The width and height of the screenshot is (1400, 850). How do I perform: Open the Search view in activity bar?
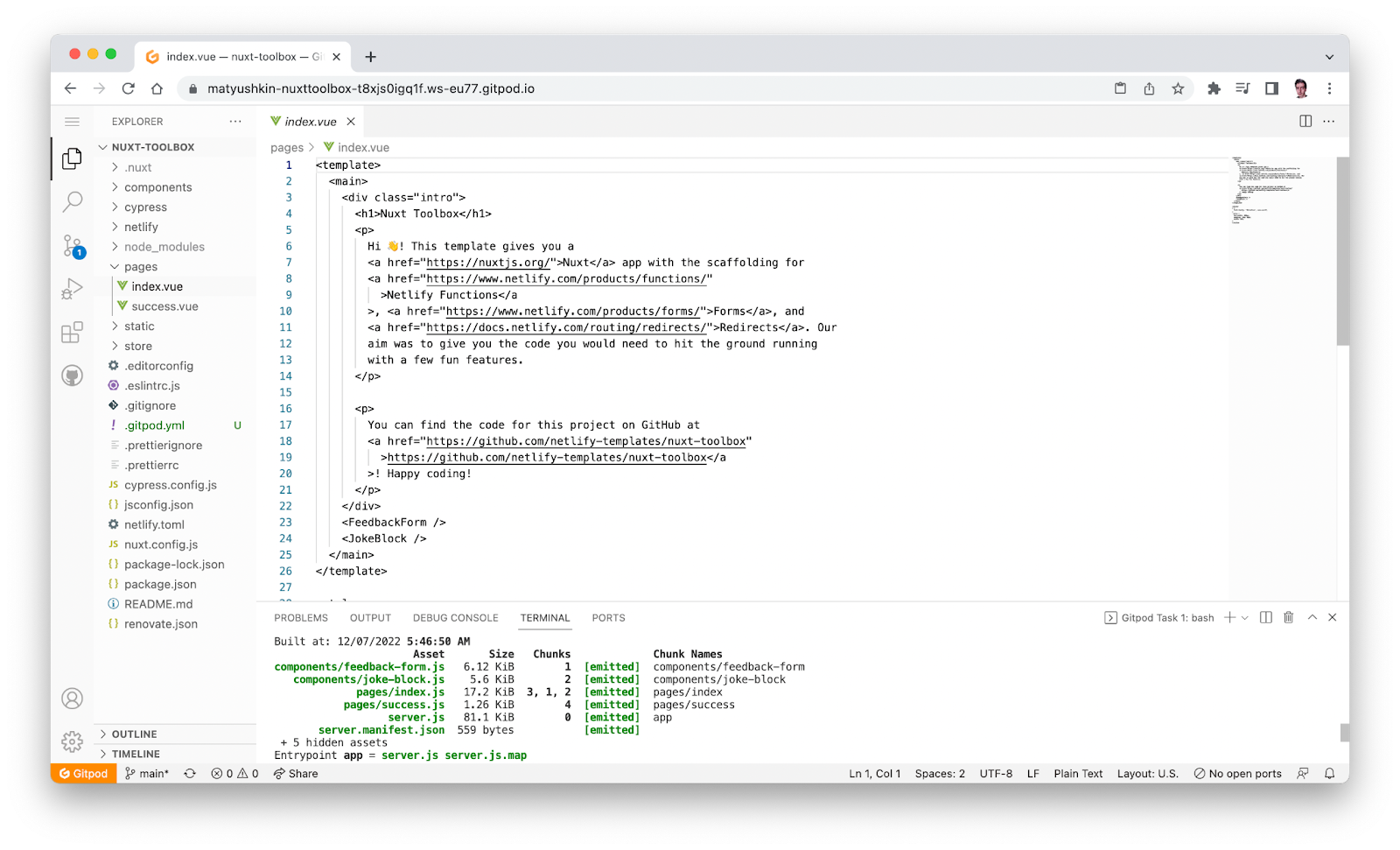click(73, 202)
